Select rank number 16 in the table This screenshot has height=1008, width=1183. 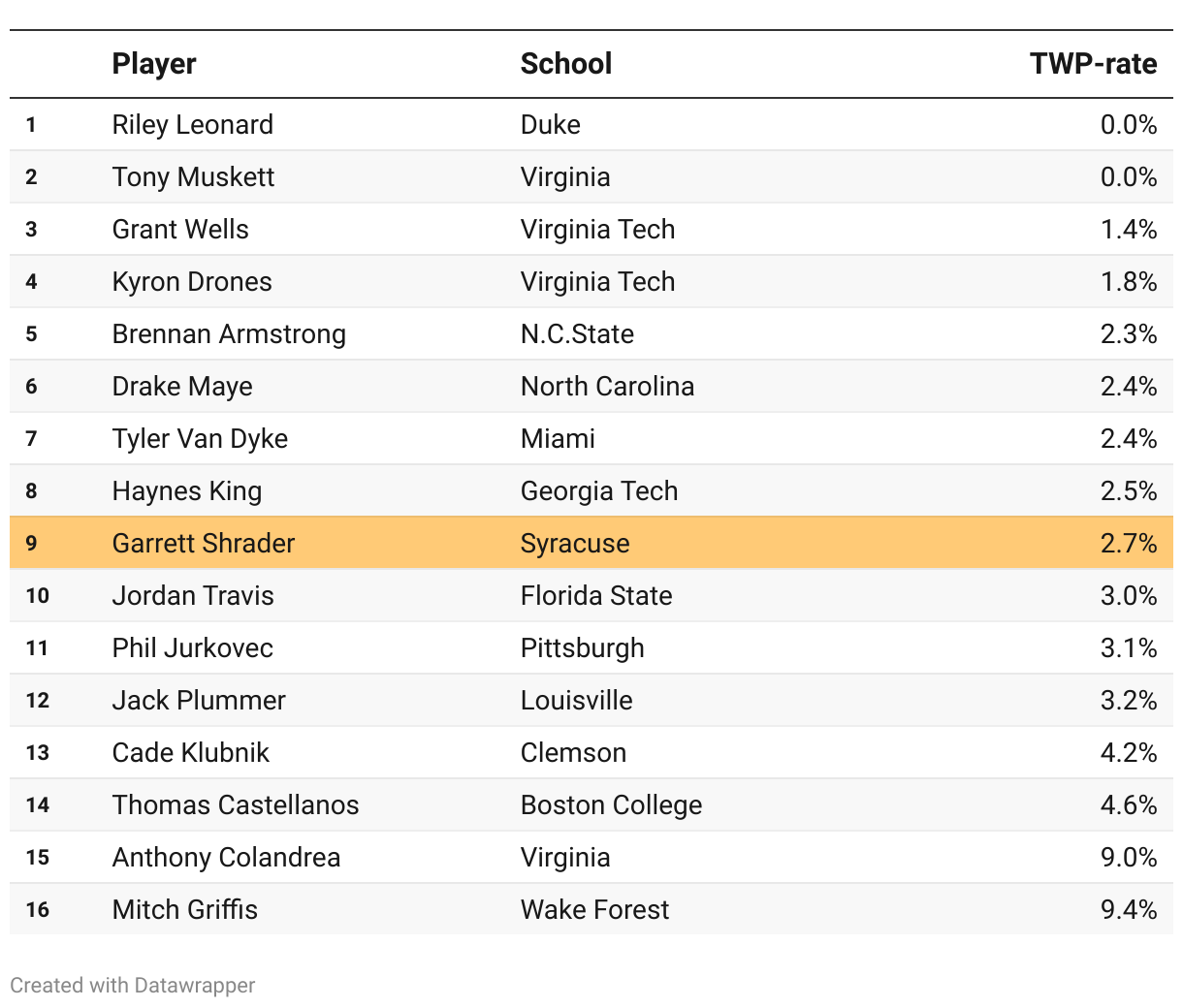tap(38, 910)
